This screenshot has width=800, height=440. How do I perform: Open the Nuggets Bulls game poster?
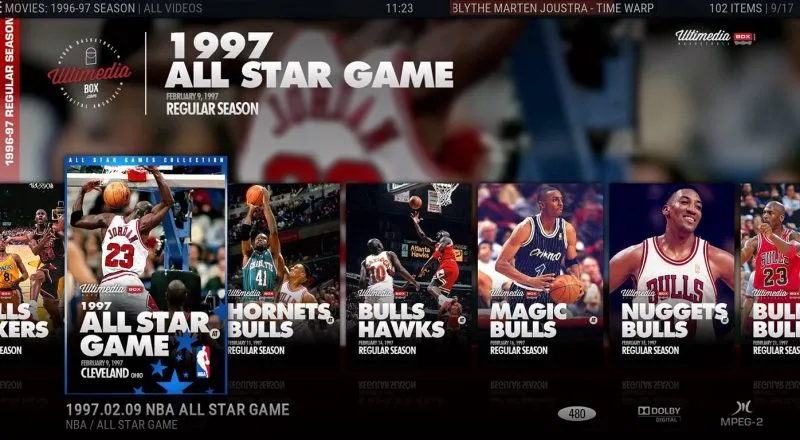pyautogui.click(x=672, y=270)
